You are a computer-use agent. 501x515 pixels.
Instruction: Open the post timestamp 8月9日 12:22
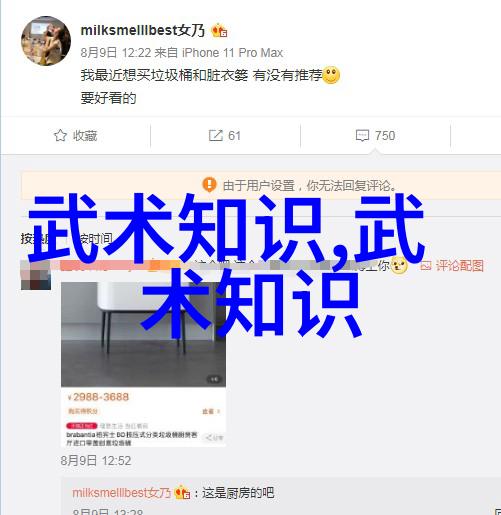point(116,53)
